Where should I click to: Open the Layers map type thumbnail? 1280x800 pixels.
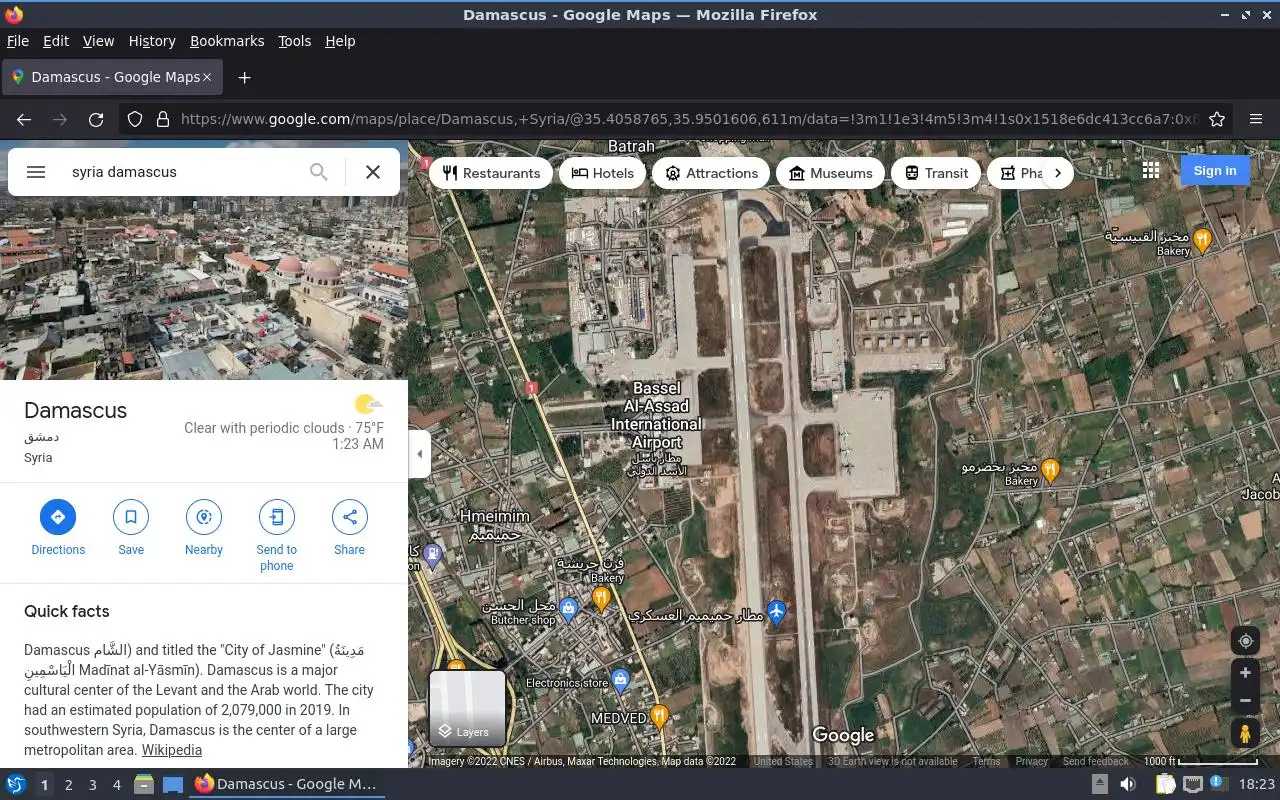pos(467,709)
